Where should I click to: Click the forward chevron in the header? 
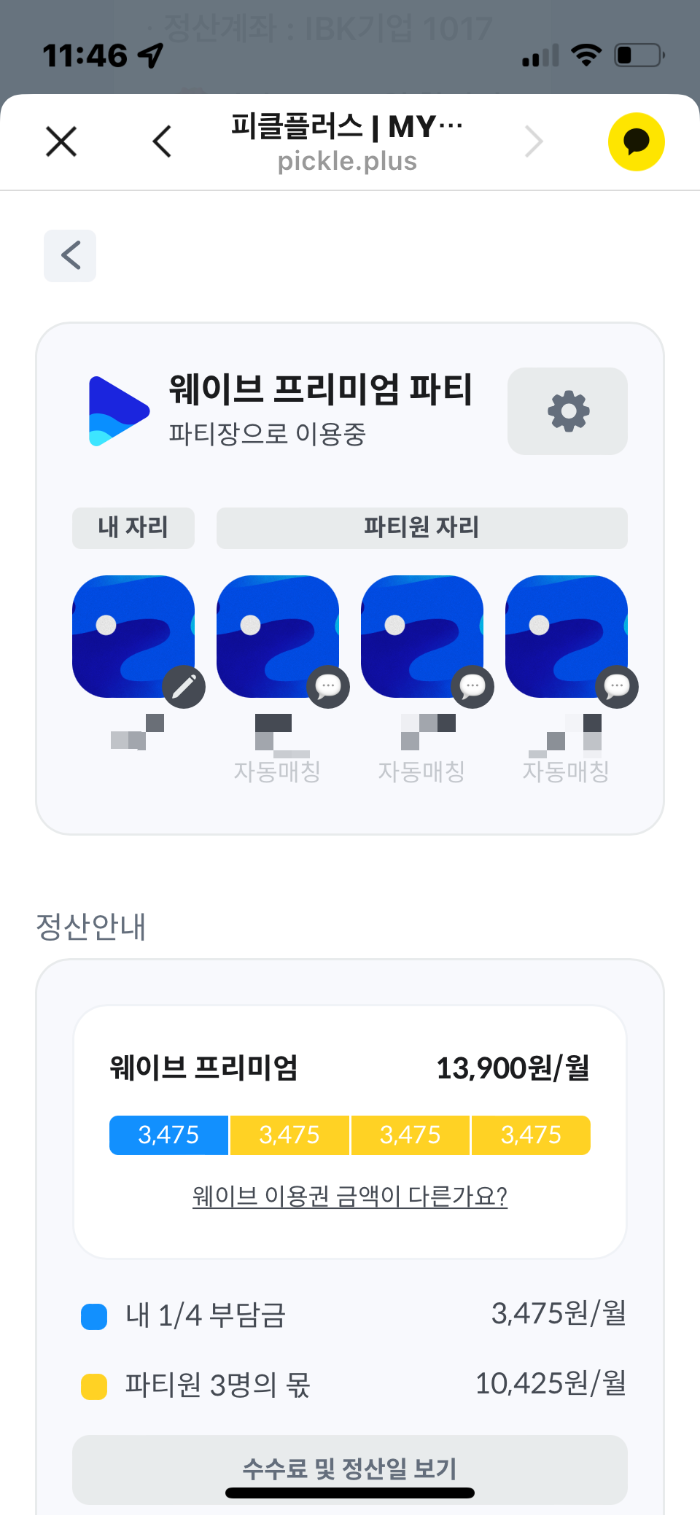pyautogui.click(x=534, y=141)
